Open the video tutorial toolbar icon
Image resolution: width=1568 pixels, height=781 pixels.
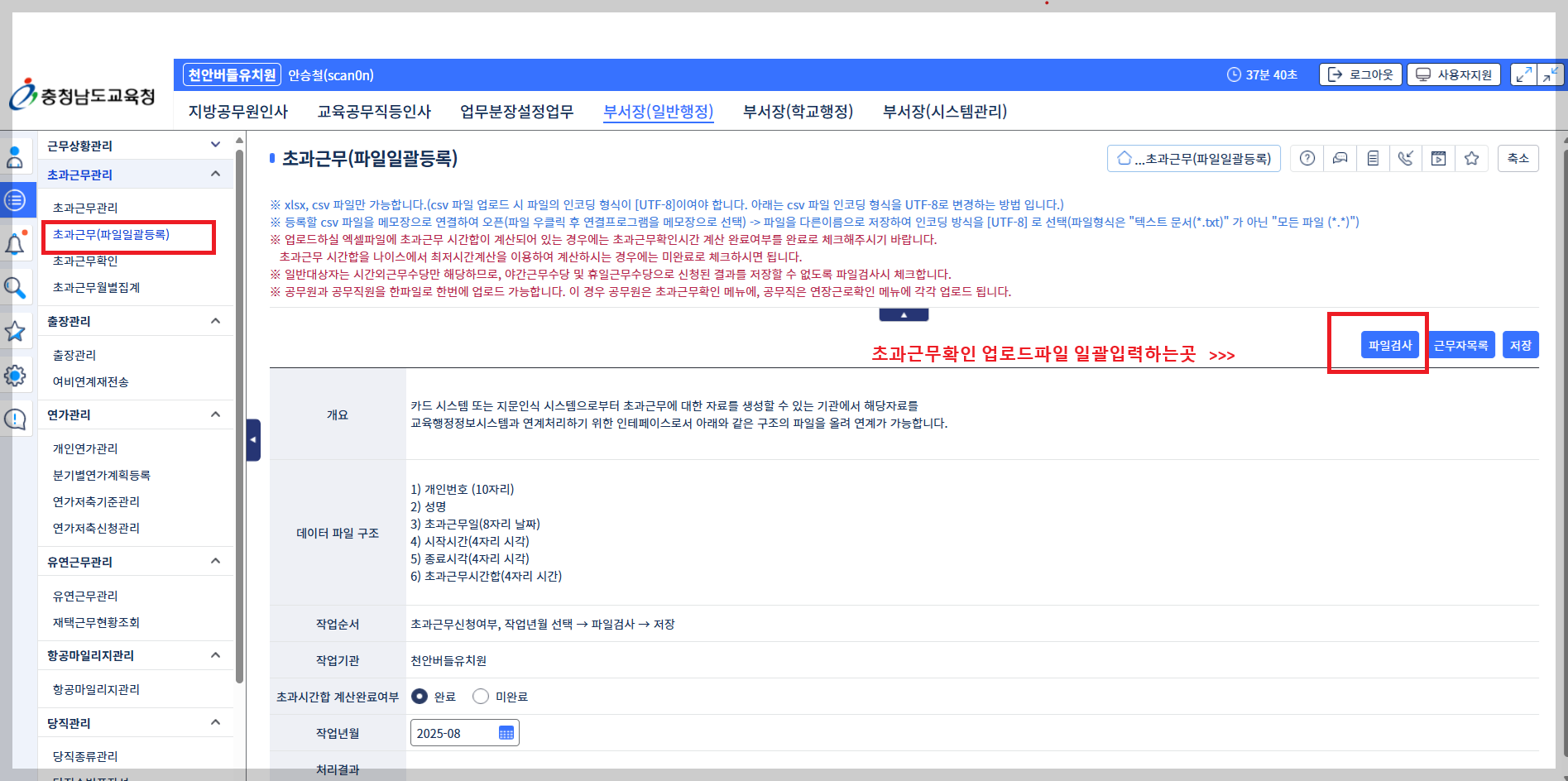[1439, 158]
